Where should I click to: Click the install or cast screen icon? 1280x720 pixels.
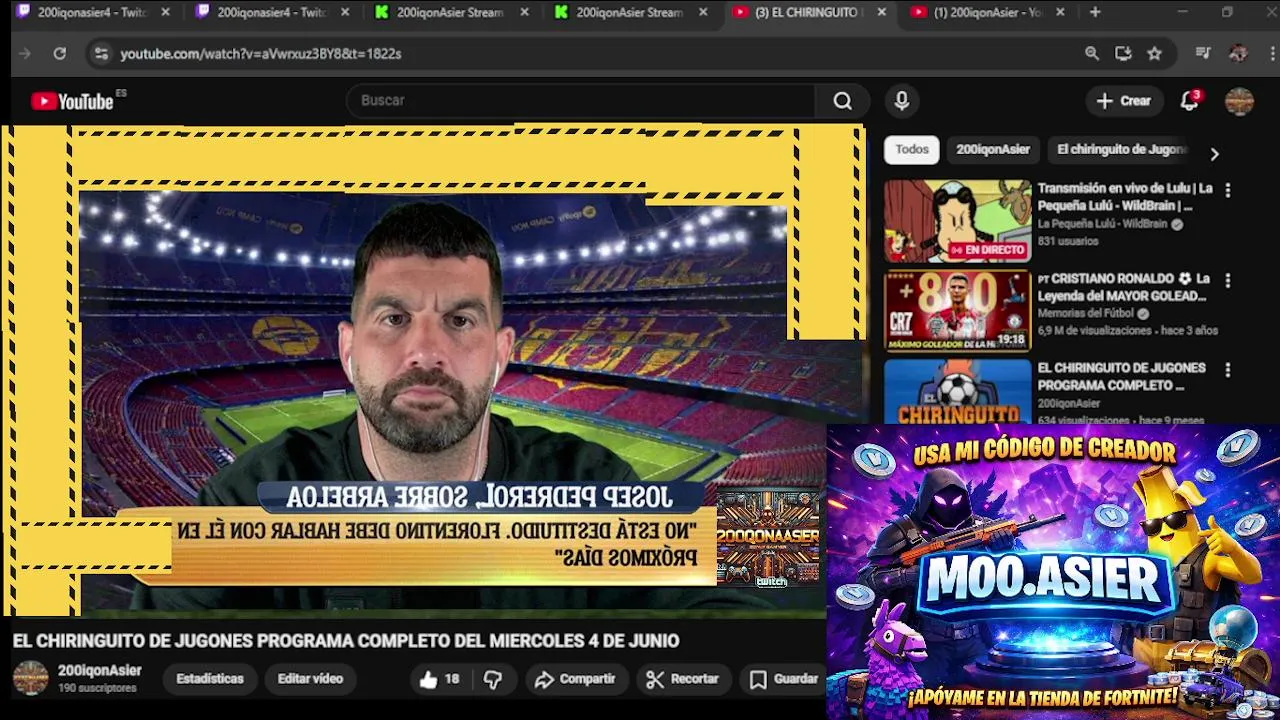click(1123, 54)
